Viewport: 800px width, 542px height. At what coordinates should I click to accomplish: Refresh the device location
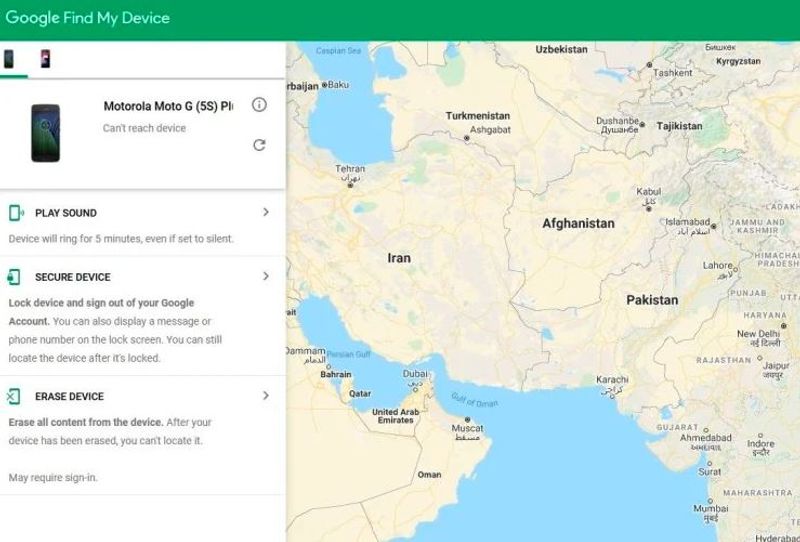pos(259,145)
